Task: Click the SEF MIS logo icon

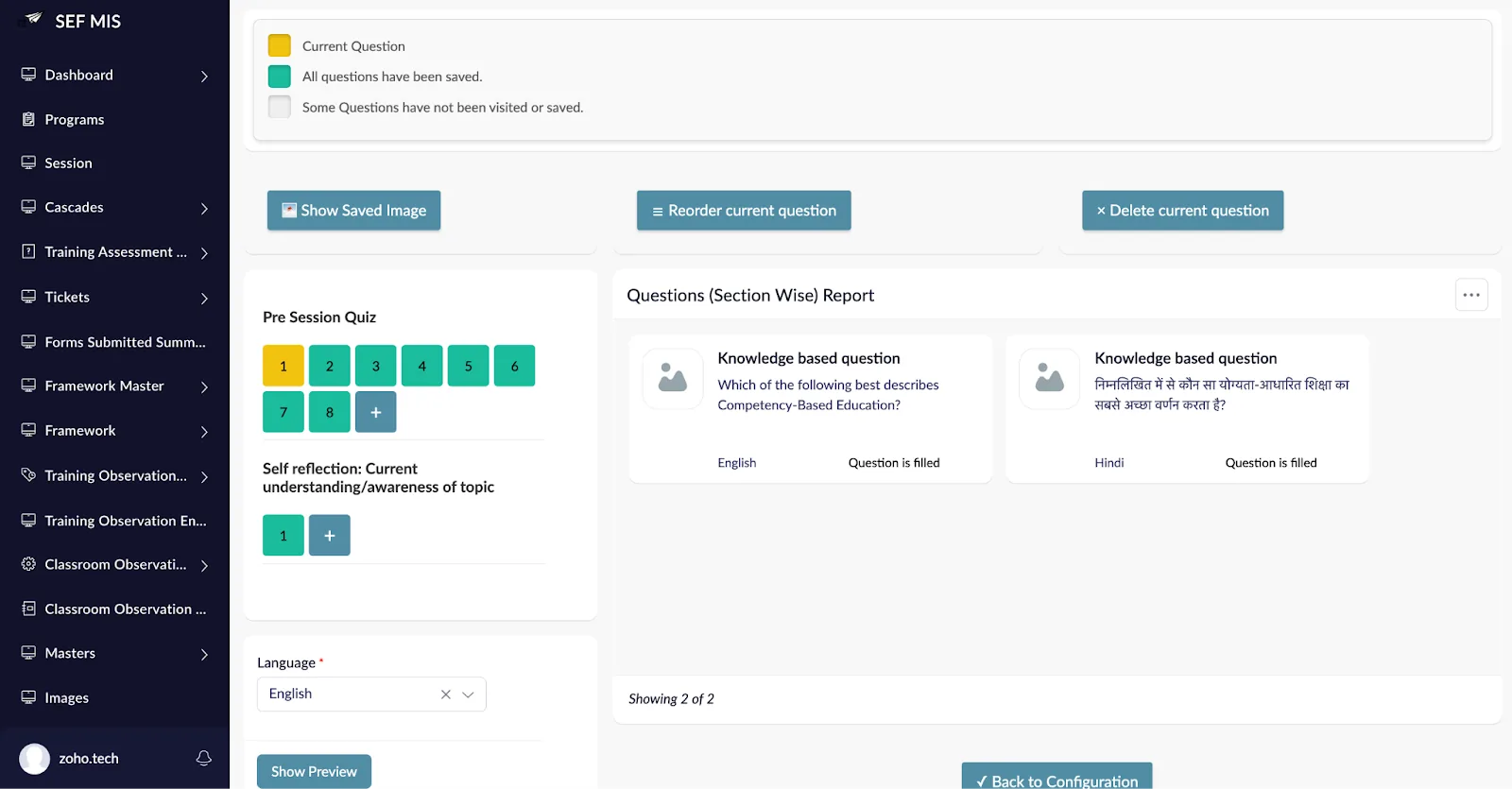Action: (x=33, y=18)
